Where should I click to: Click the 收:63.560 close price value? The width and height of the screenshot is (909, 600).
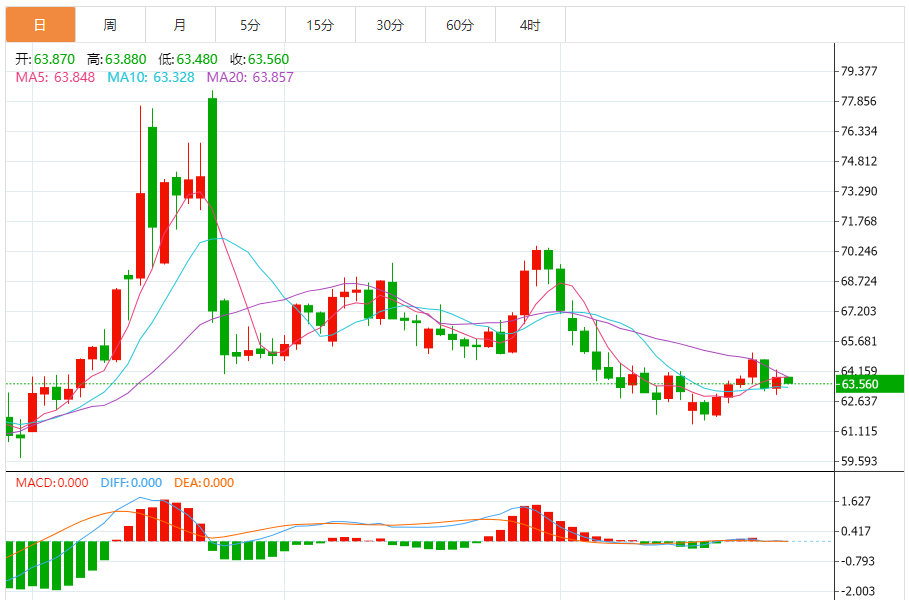click(259, 59)
